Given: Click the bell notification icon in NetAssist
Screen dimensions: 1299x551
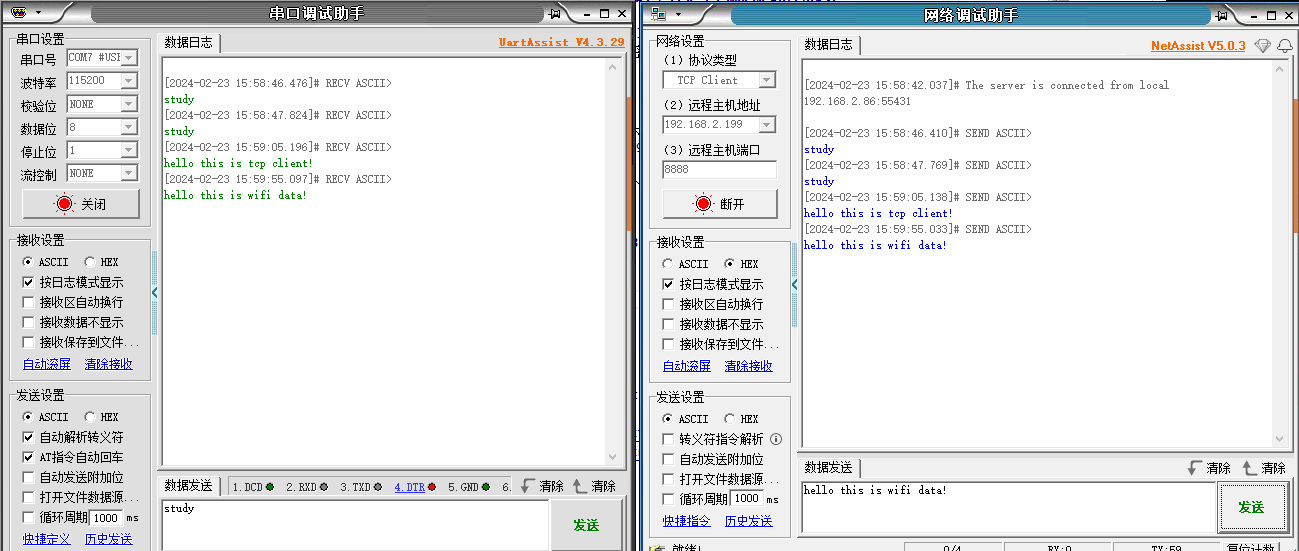Looking at the screenshot, I should (x=1285, y=46).
